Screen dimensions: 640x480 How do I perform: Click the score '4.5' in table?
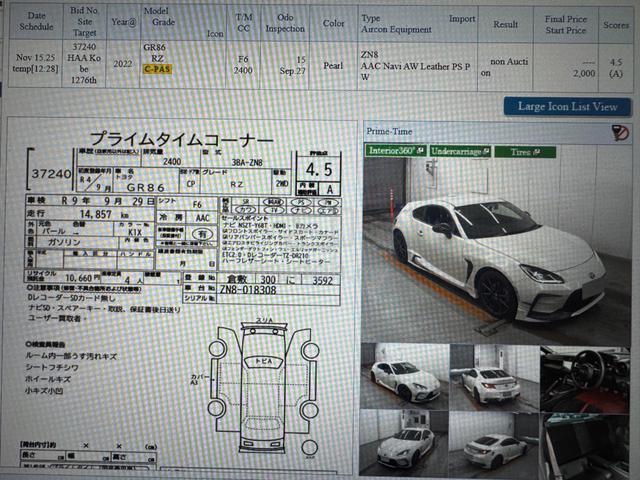tap(616, 62)
